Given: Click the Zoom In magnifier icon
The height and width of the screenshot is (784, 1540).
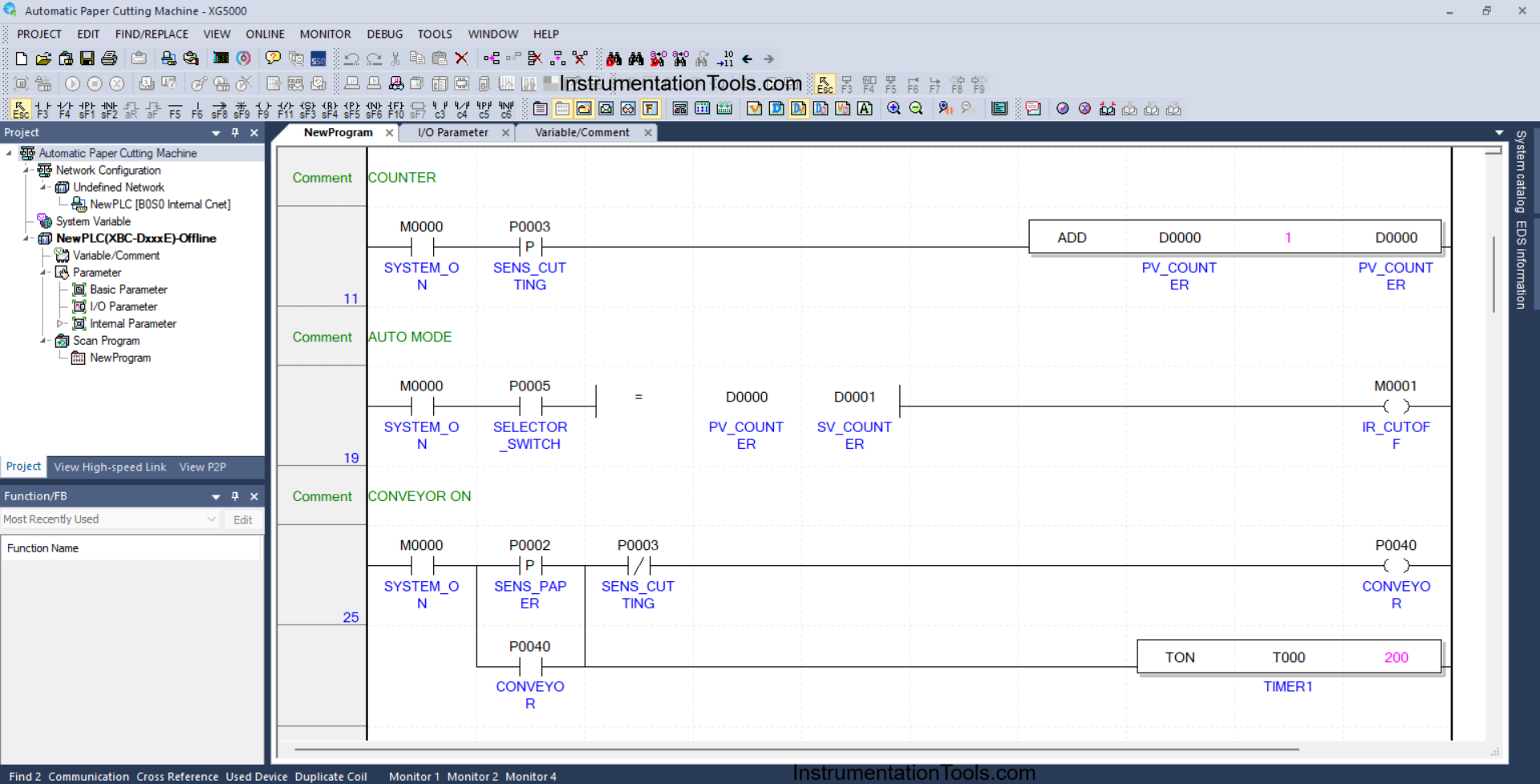Looking at the screenshot, I should [894, 108].
